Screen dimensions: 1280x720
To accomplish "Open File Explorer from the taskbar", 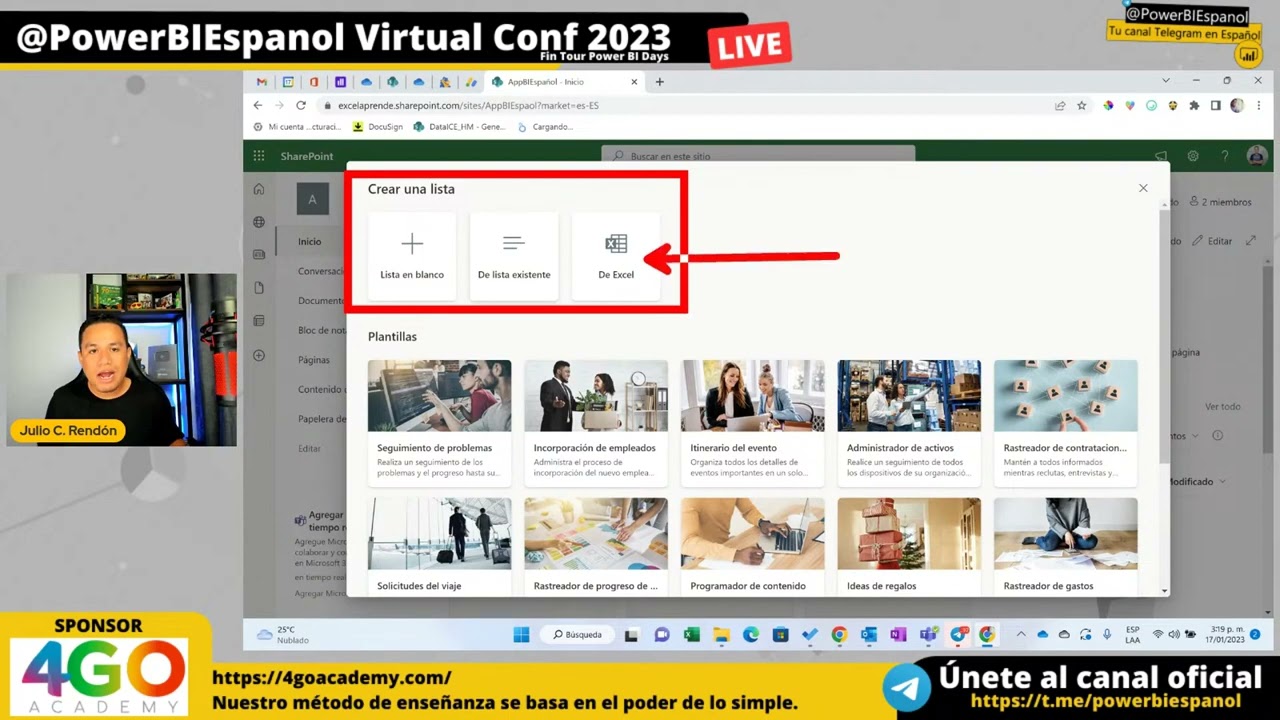I will 721,634.
